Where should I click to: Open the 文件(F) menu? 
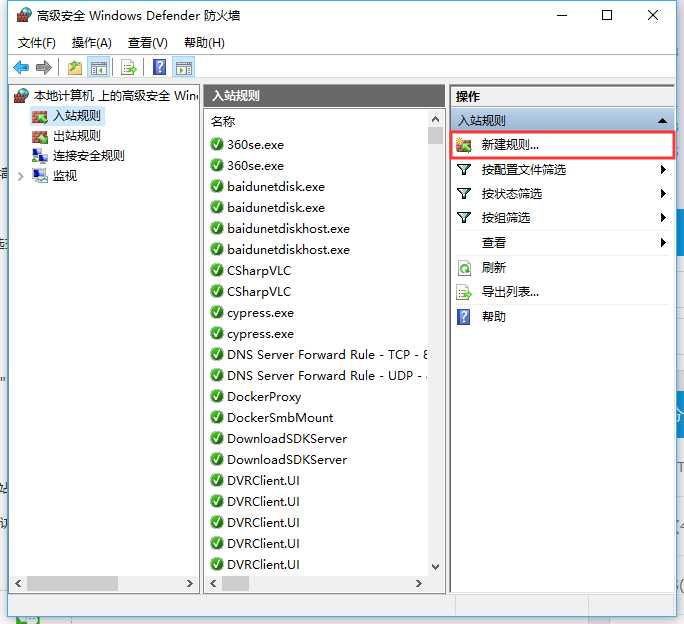point(37,43)
